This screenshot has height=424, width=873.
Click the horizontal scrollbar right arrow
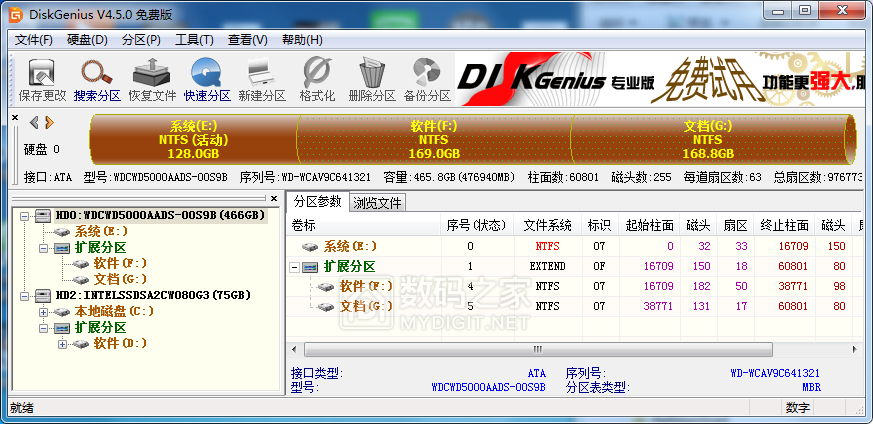[855, 349]
